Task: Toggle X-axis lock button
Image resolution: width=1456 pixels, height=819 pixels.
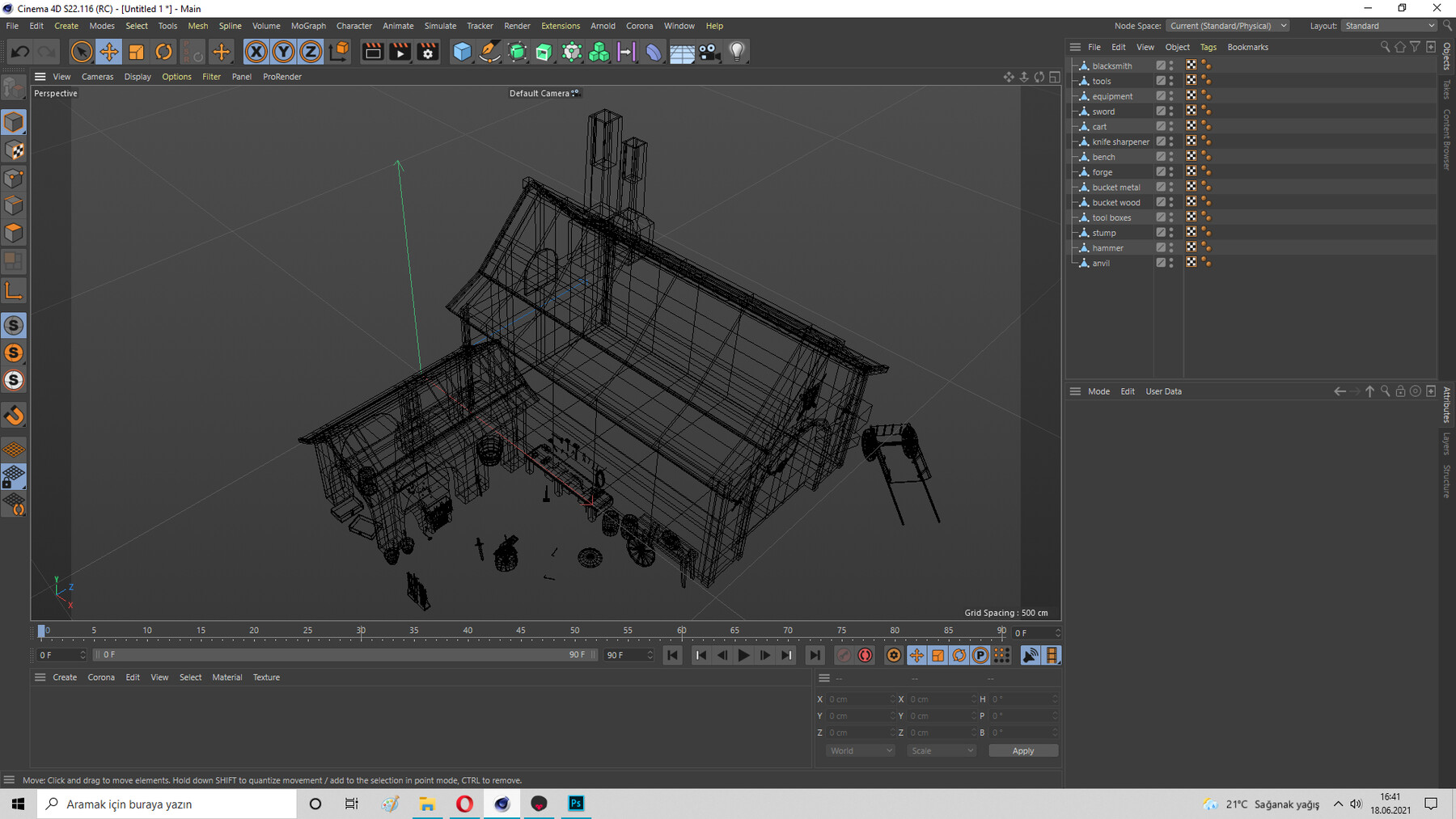Action: click(256, 53)
